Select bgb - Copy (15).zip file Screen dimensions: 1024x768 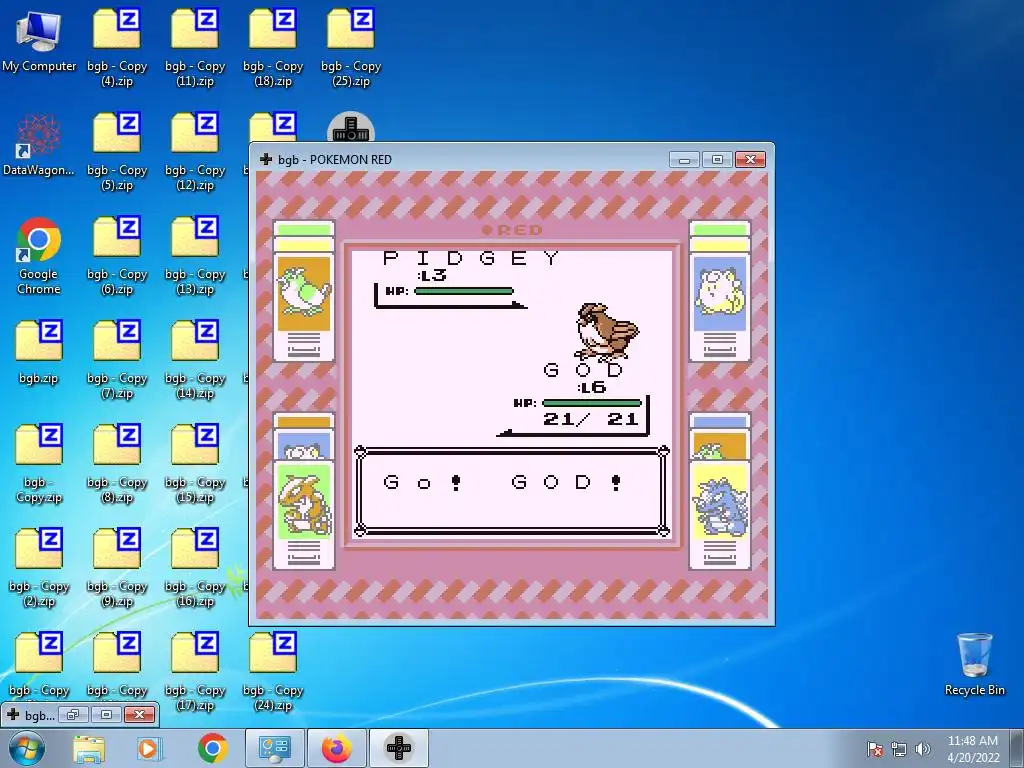(x=195, y=464)
